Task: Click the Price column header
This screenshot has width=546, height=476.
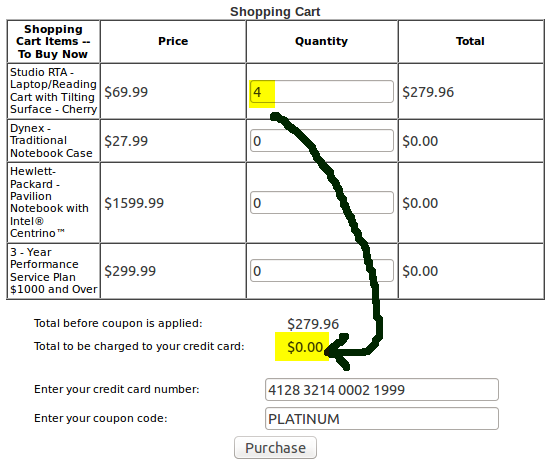Action: [173, 41]
